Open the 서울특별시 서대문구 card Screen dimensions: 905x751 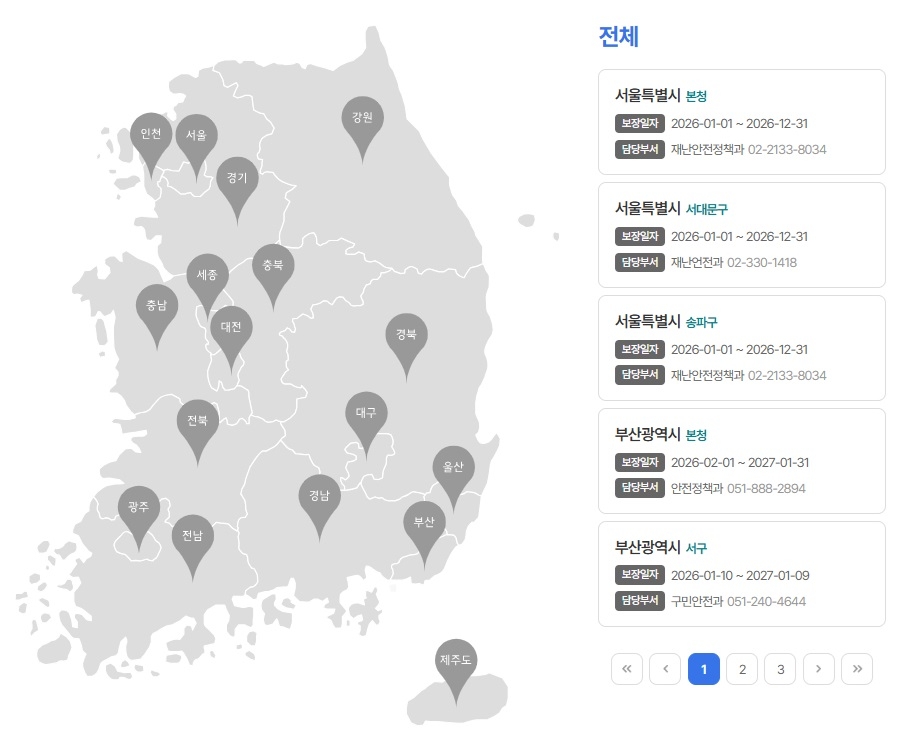(741, 235)
